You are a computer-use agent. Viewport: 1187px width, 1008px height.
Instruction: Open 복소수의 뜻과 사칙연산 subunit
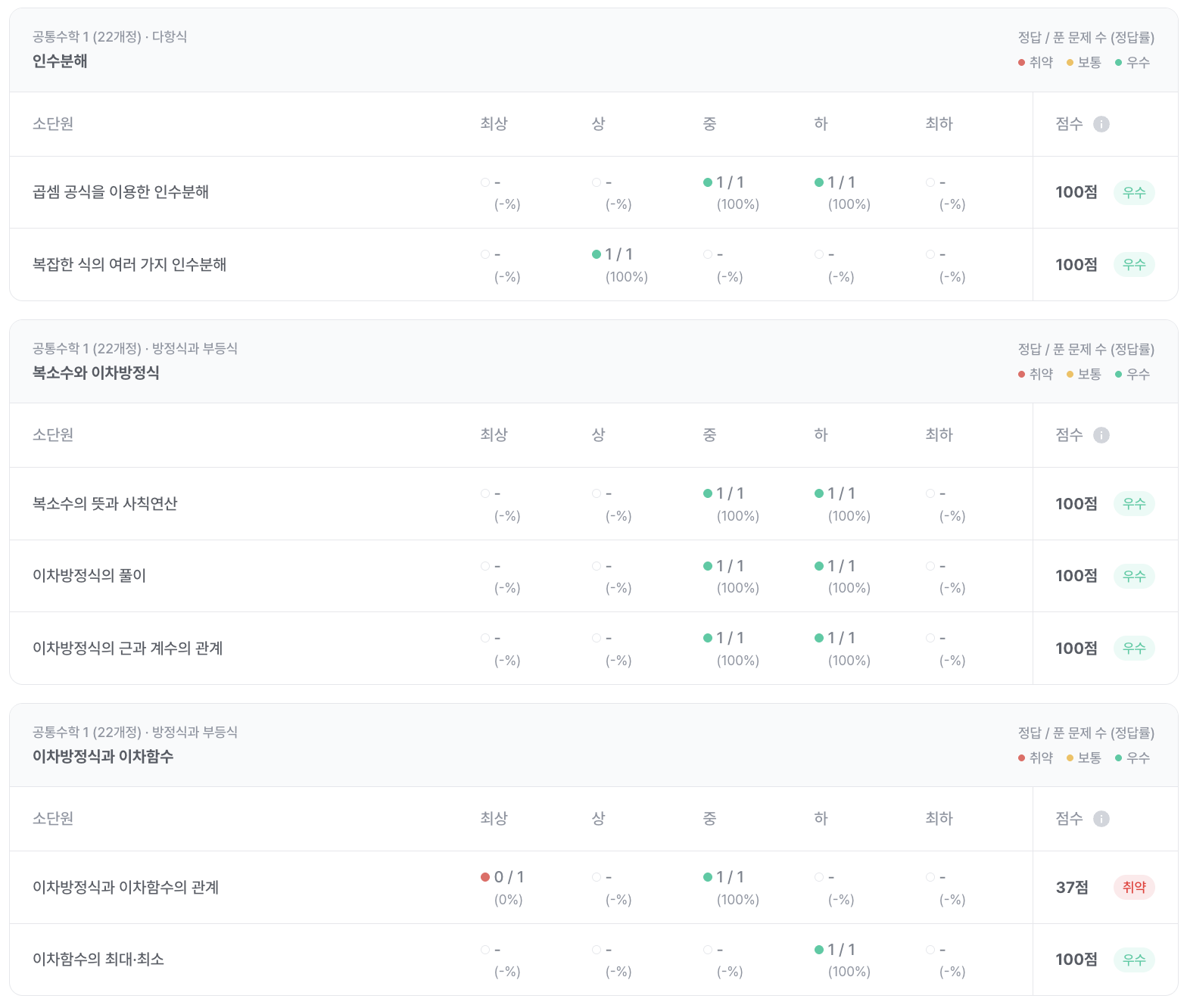click(104, 504)
